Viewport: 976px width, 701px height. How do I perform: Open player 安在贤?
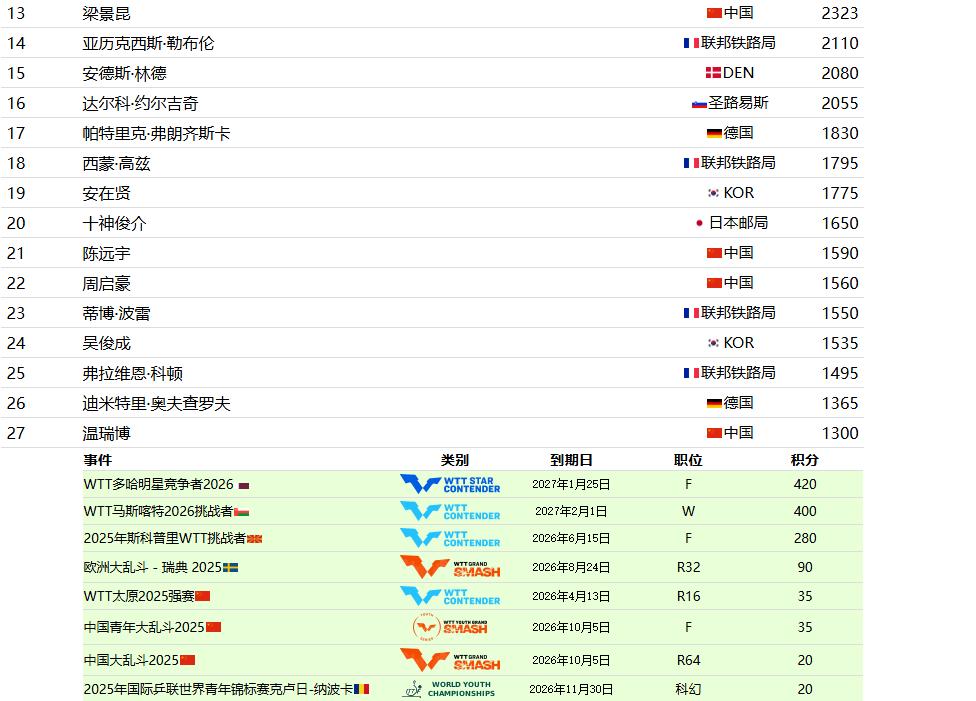pyautogui.click(x=106, y=194)
